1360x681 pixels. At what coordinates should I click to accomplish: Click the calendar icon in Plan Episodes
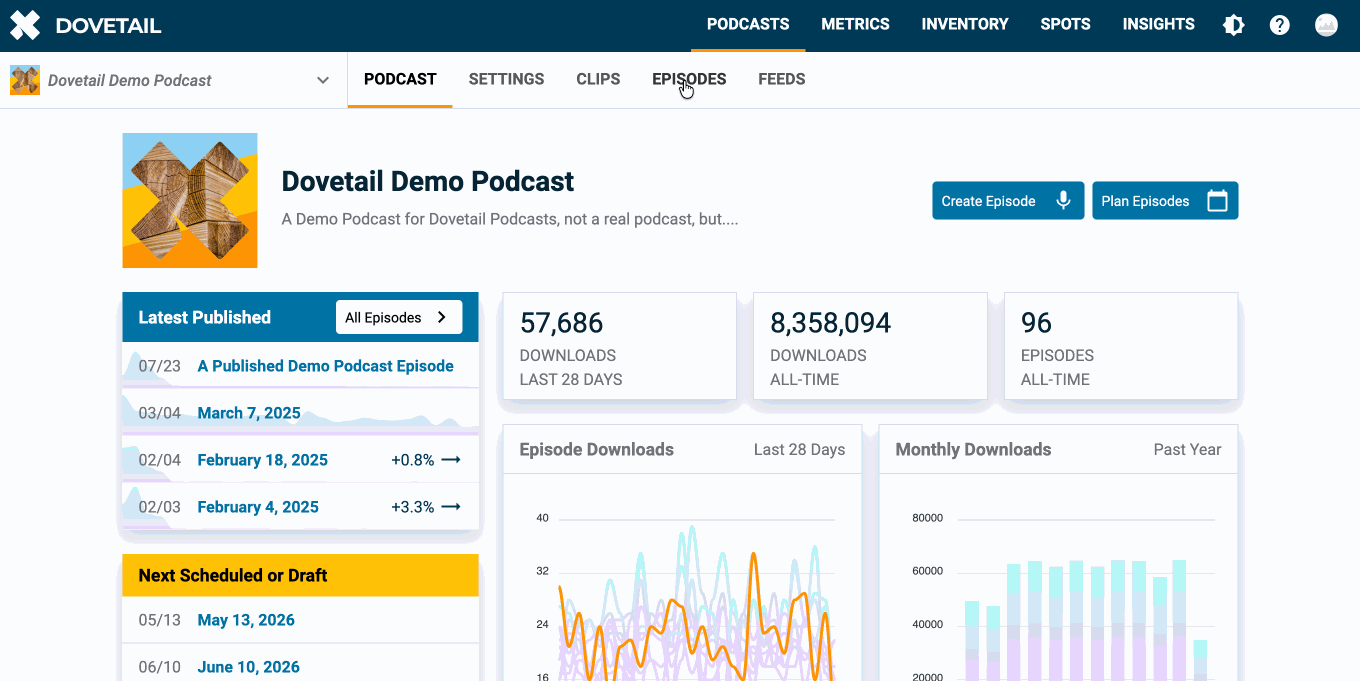pyautogui.click(x=1217, y=200)
